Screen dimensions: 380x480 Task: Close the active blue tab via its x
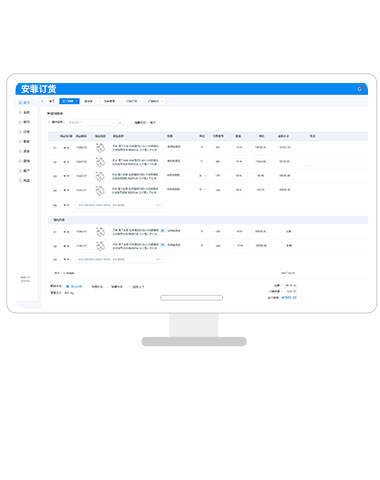tap(76, 101)
